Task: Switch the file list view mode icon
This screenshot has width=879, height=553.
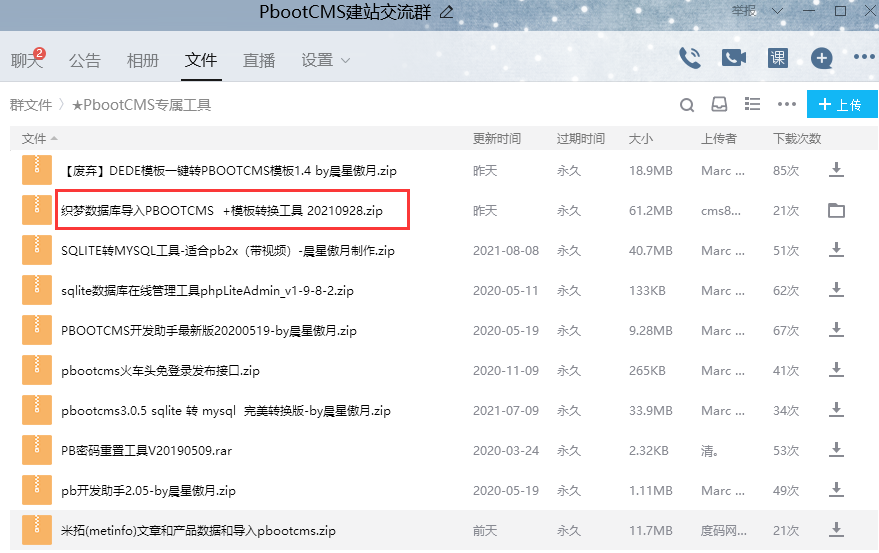Action: coord(752,104)
